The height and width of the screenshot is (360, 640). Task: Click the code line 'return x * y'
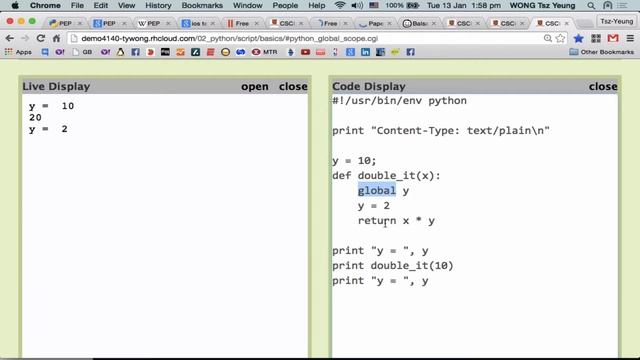(x=396, y=221)
